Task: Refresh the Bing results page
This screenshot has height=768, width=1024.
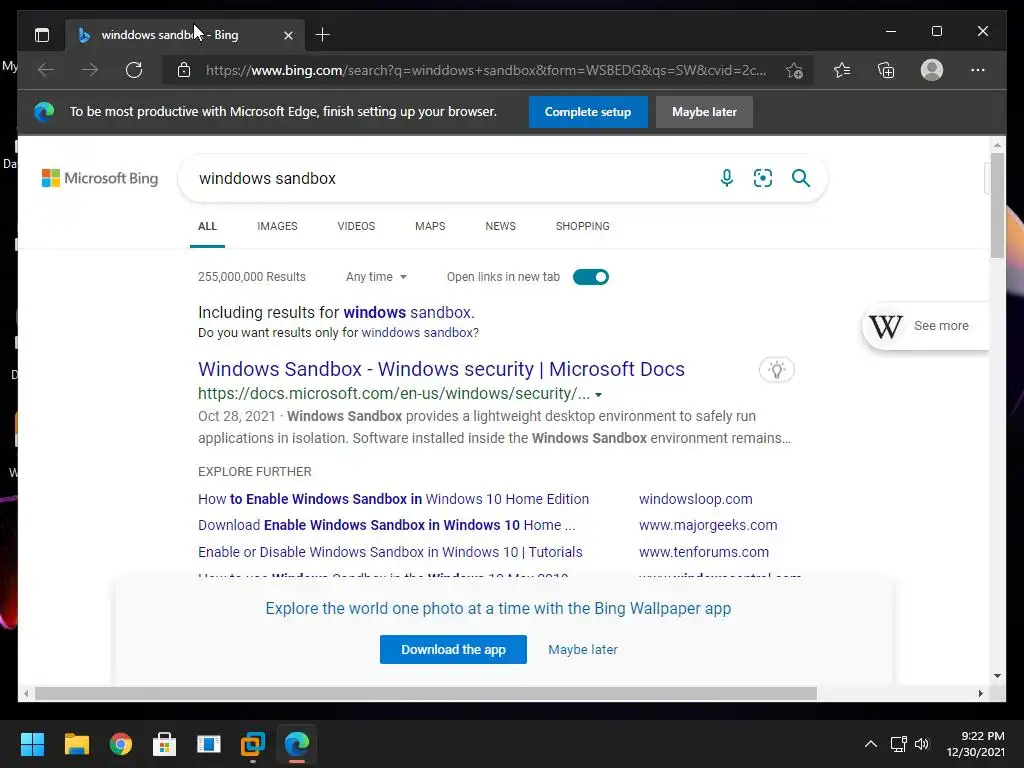Action: (x=134, y=70)
